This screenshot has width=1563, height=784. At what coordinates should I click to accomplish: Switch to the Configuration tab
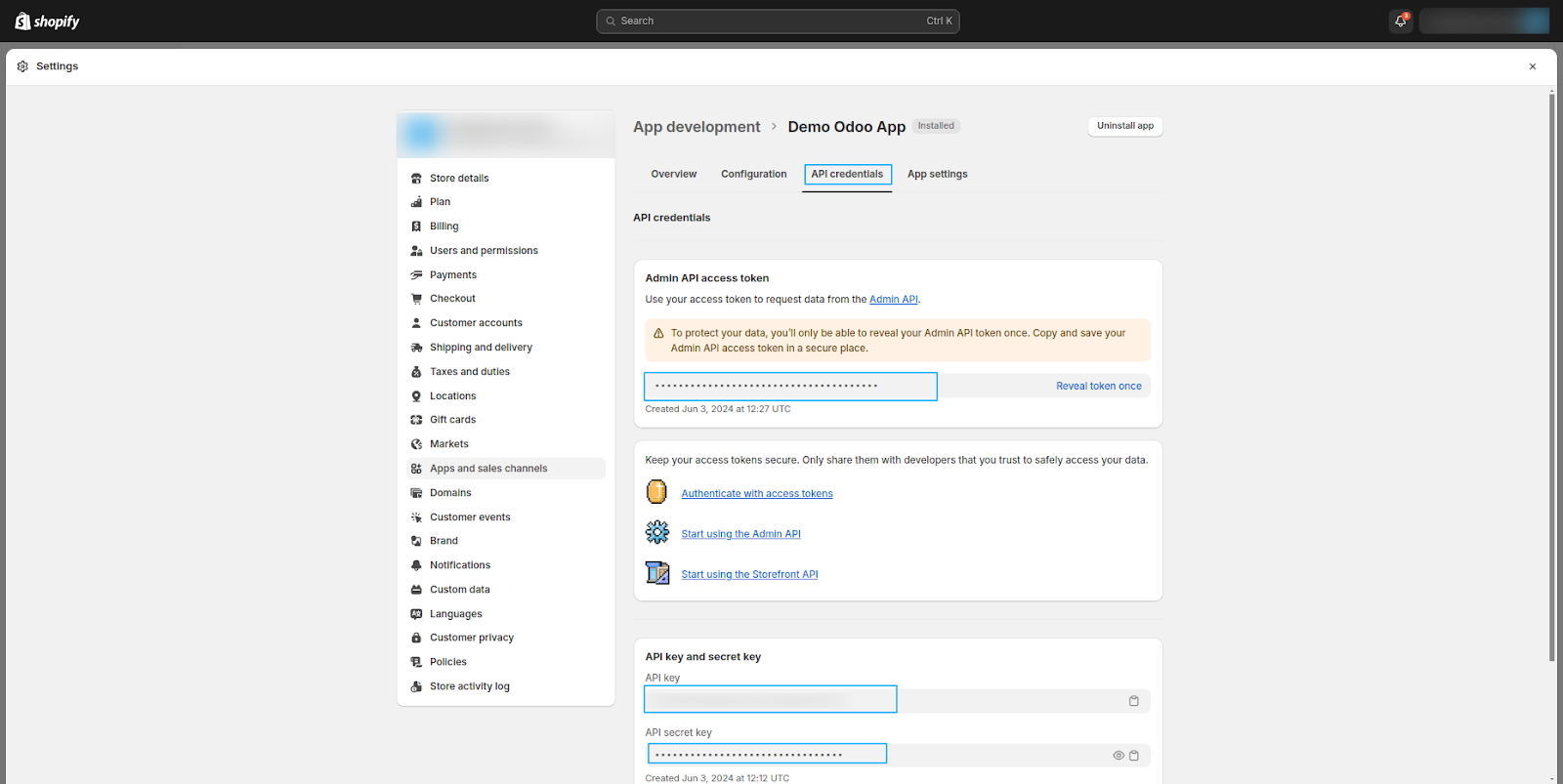click(x=754, y=175)
